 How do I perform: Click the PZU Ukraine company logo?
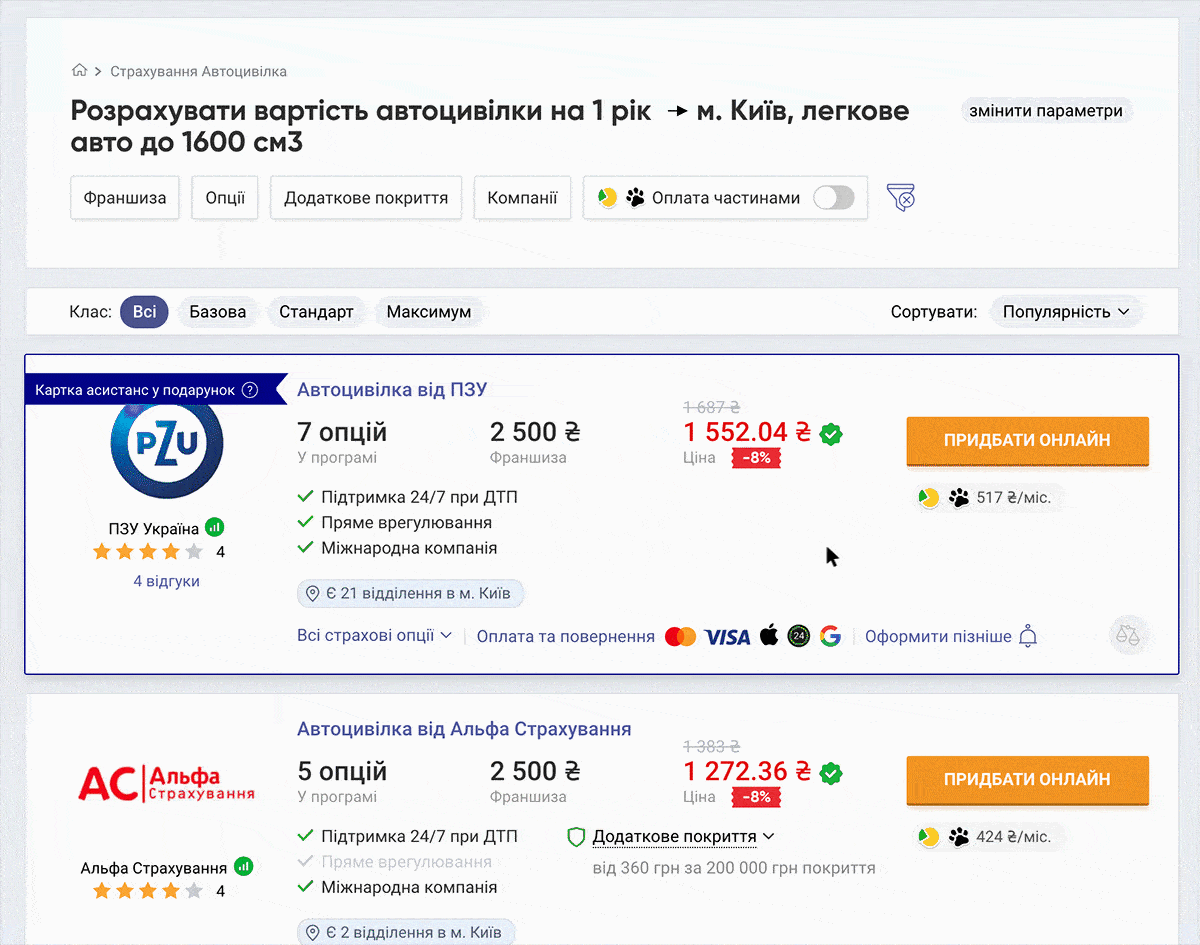tap(166, 448)
